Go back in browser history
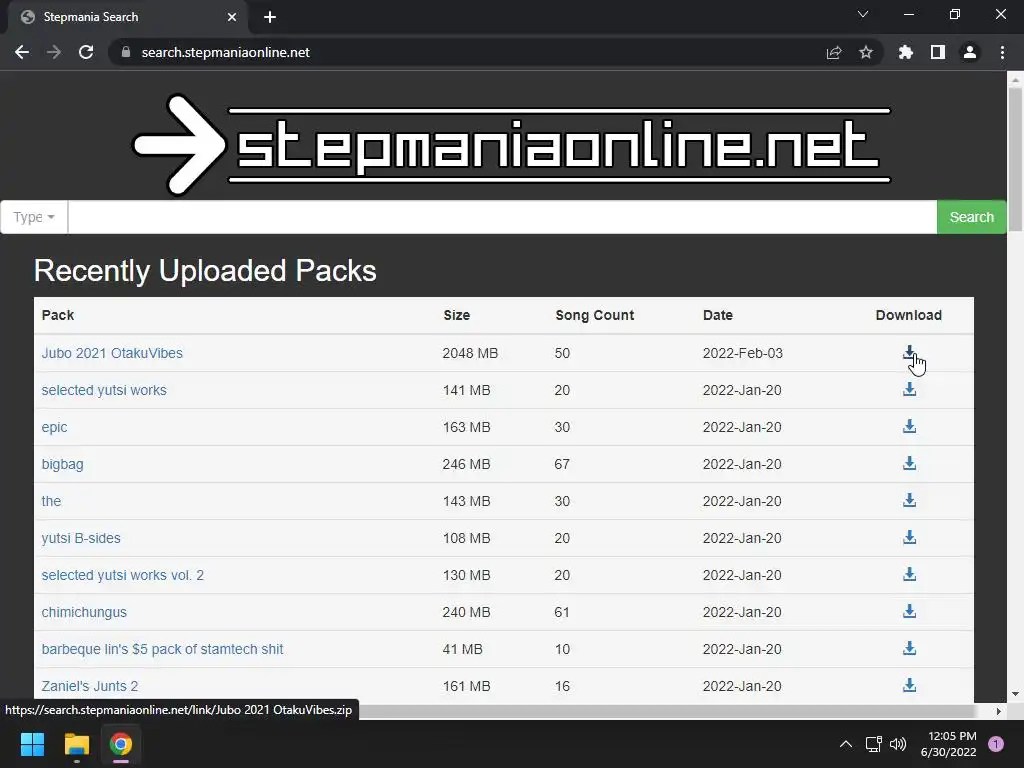This screenshot has height=768, width=1024. click(22, 52)
